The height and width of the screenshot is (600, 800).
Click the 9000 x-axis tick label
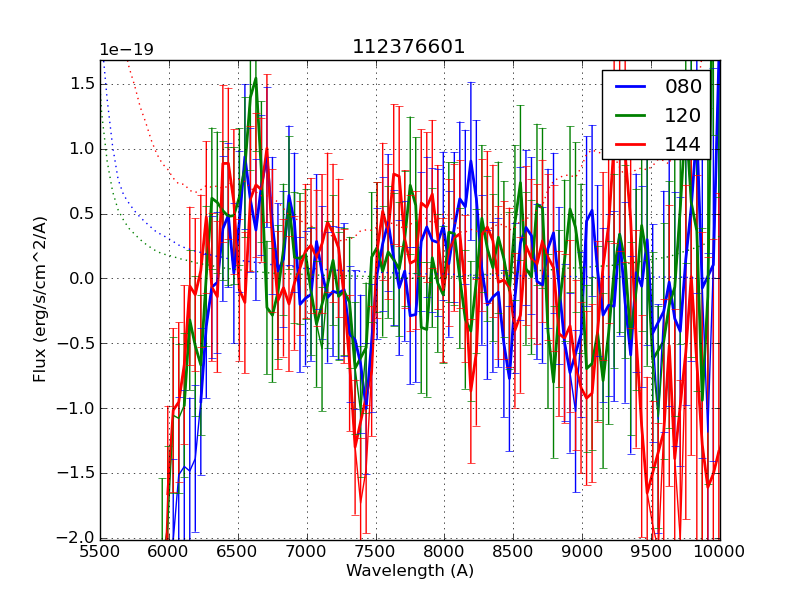click(x=582, y=551)
